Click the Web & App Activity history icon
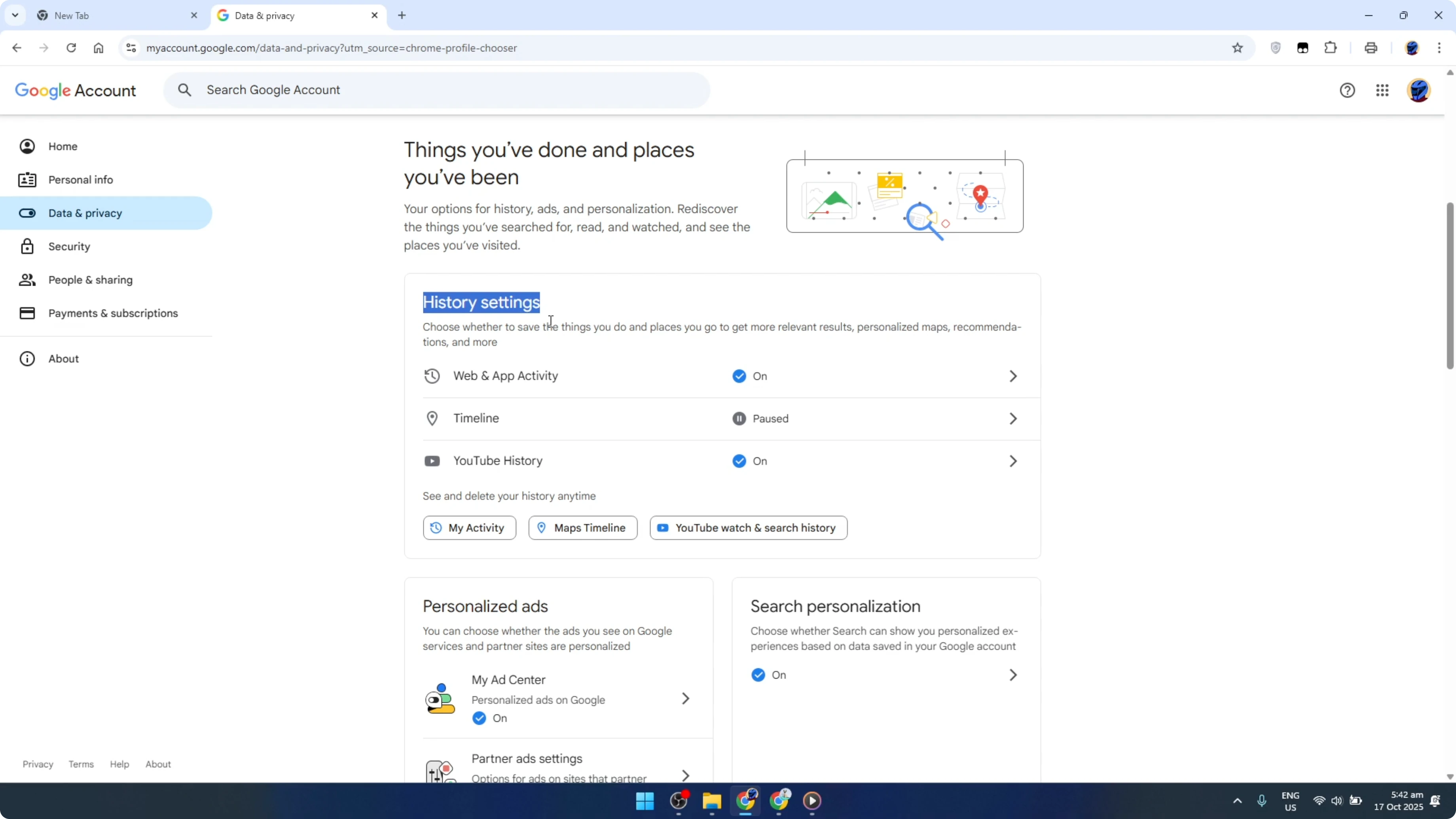This screenshot has height=819, width=1456. coord(432,376)
